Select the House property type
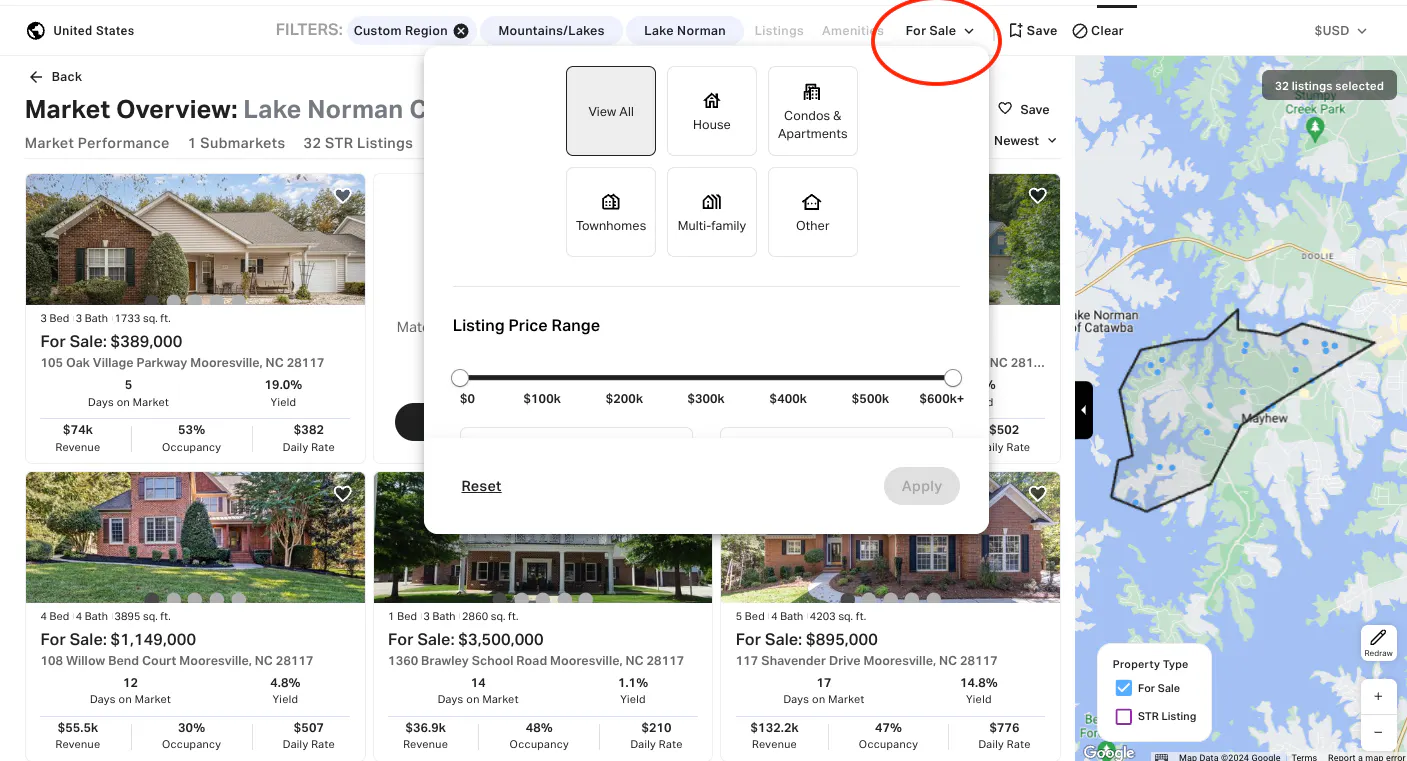 tap(712, 111)
